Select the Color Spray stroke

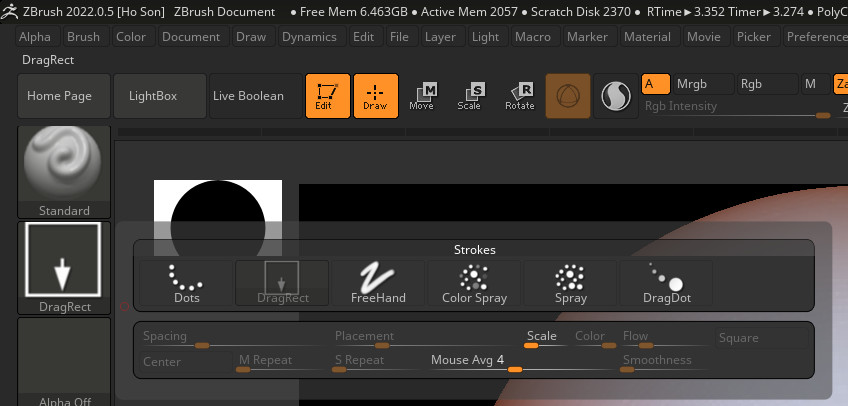pyautogui.click(x=474, y=283)
